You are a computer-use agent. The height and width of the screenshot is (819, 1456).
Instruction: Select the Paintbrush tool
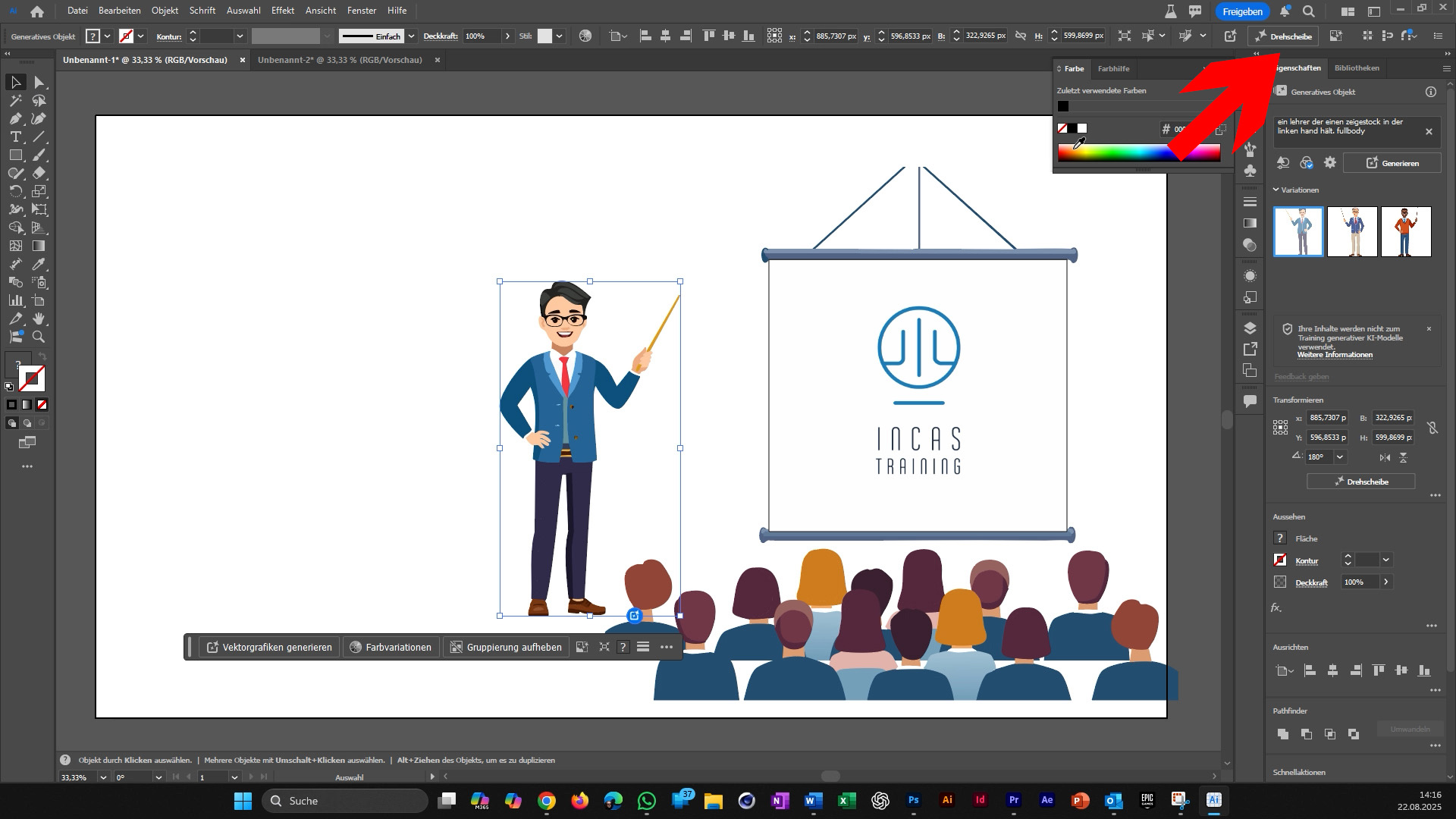(x=39, y=155)
